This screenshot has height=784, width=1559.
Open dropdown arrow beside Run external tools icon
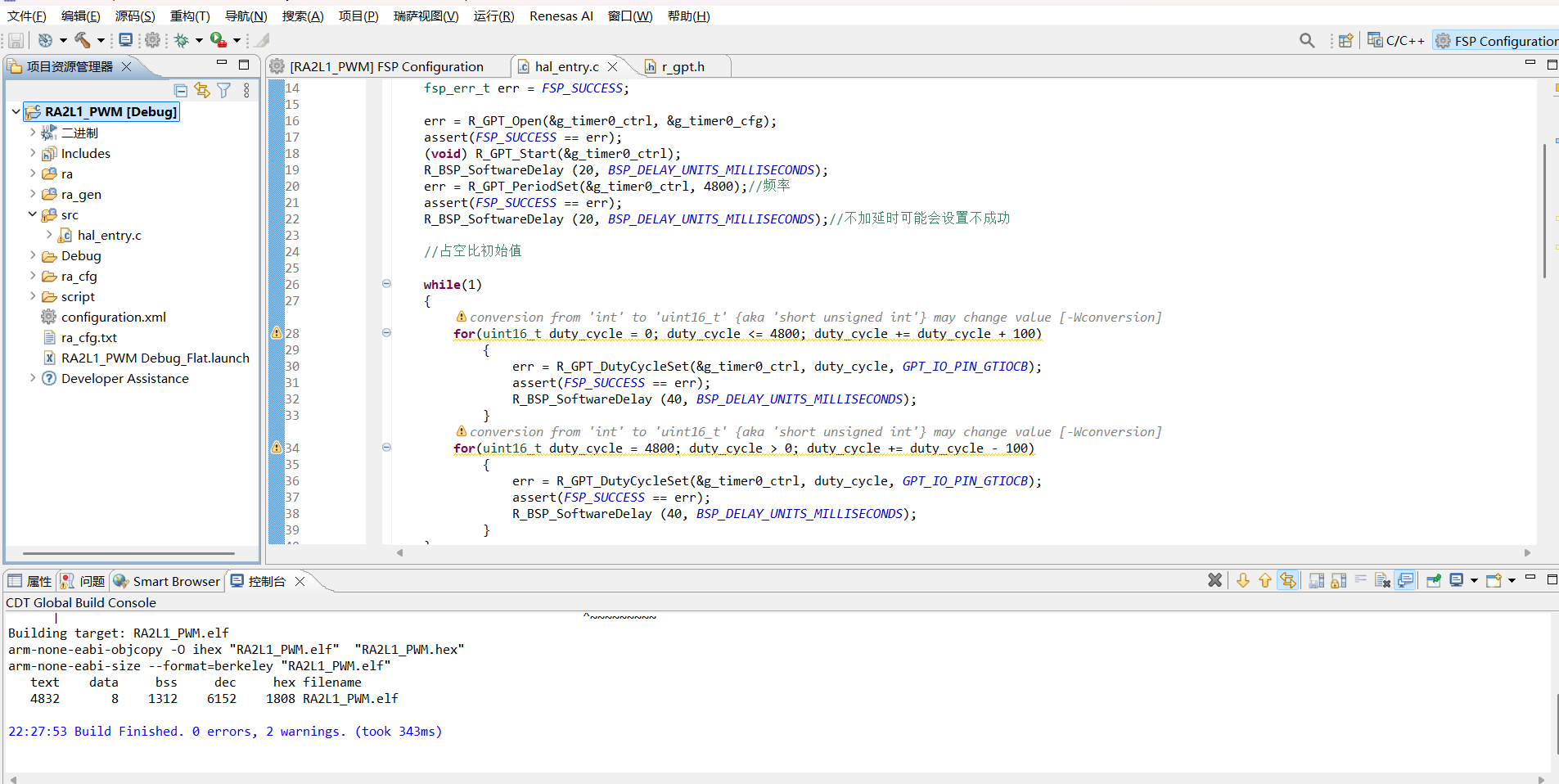(x=237, y=40)
